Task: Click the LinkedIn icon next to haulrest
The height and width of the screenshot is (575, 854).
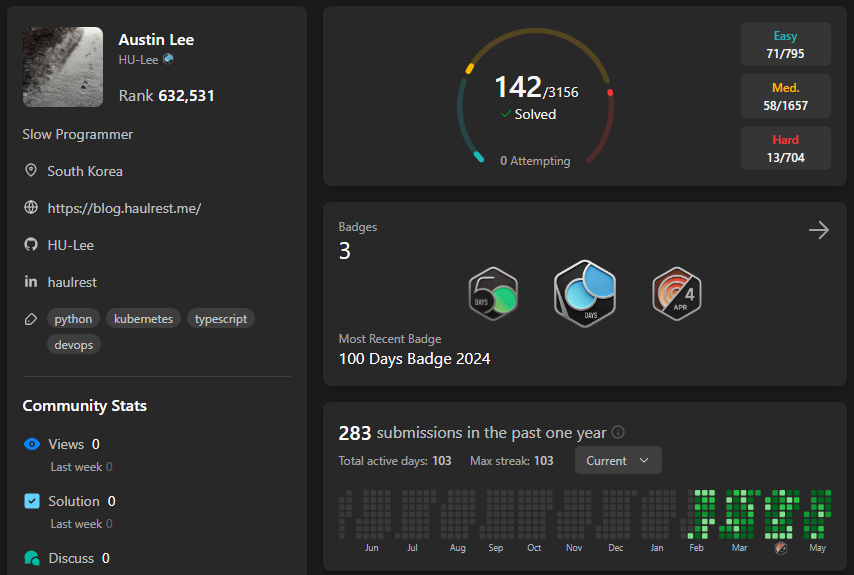Action: coord(31,282)
